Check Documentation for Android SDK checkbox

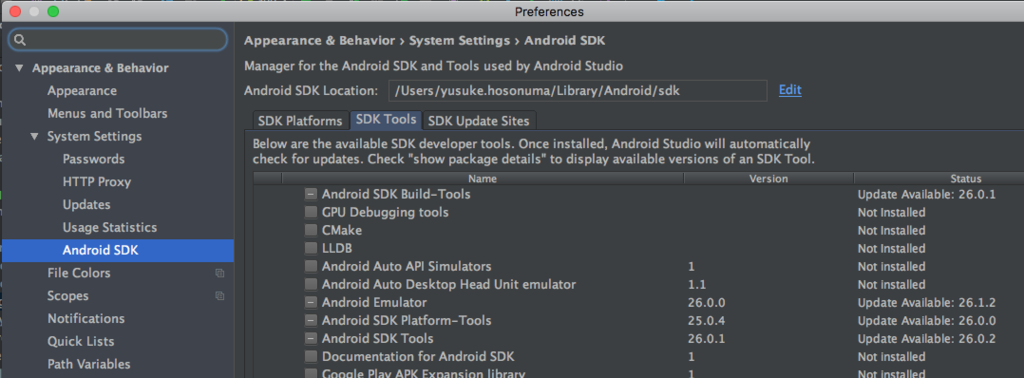point(311,357)
